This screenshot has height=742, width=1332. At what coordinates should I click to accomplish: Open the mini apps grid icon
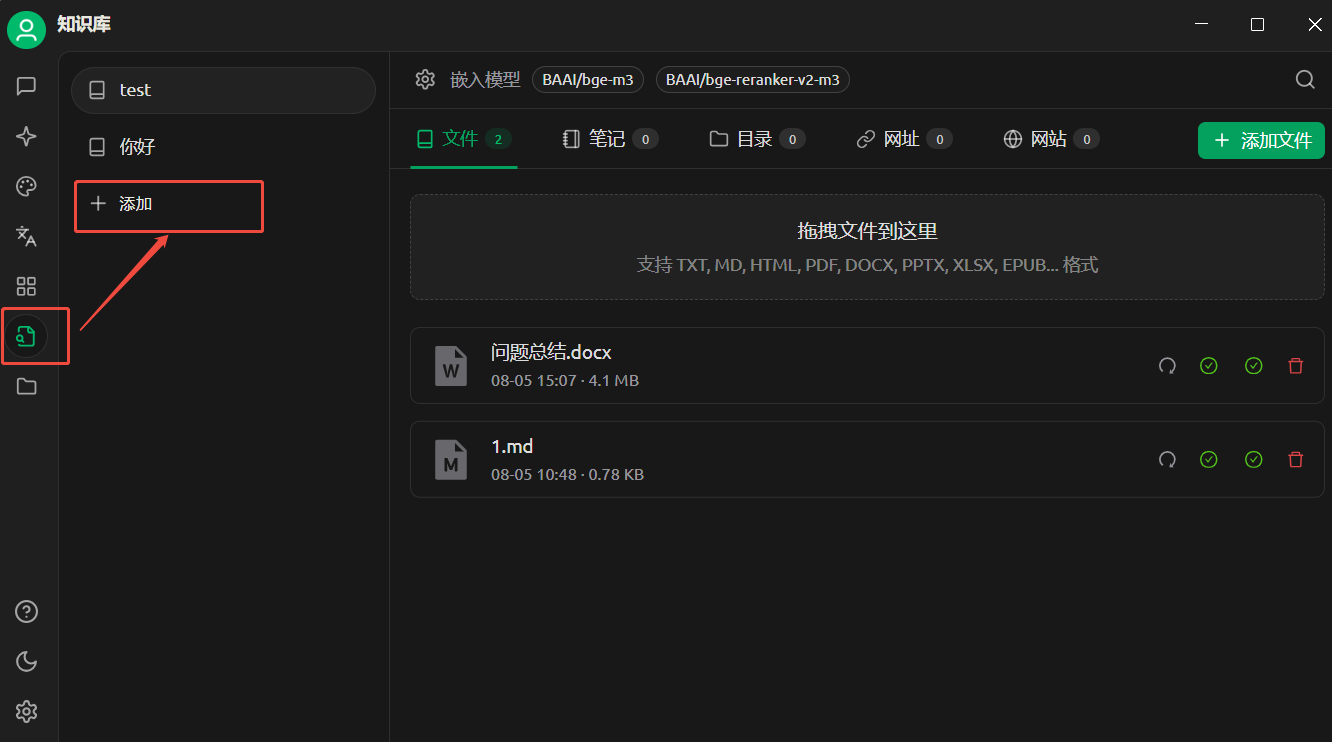click(27, 287)
